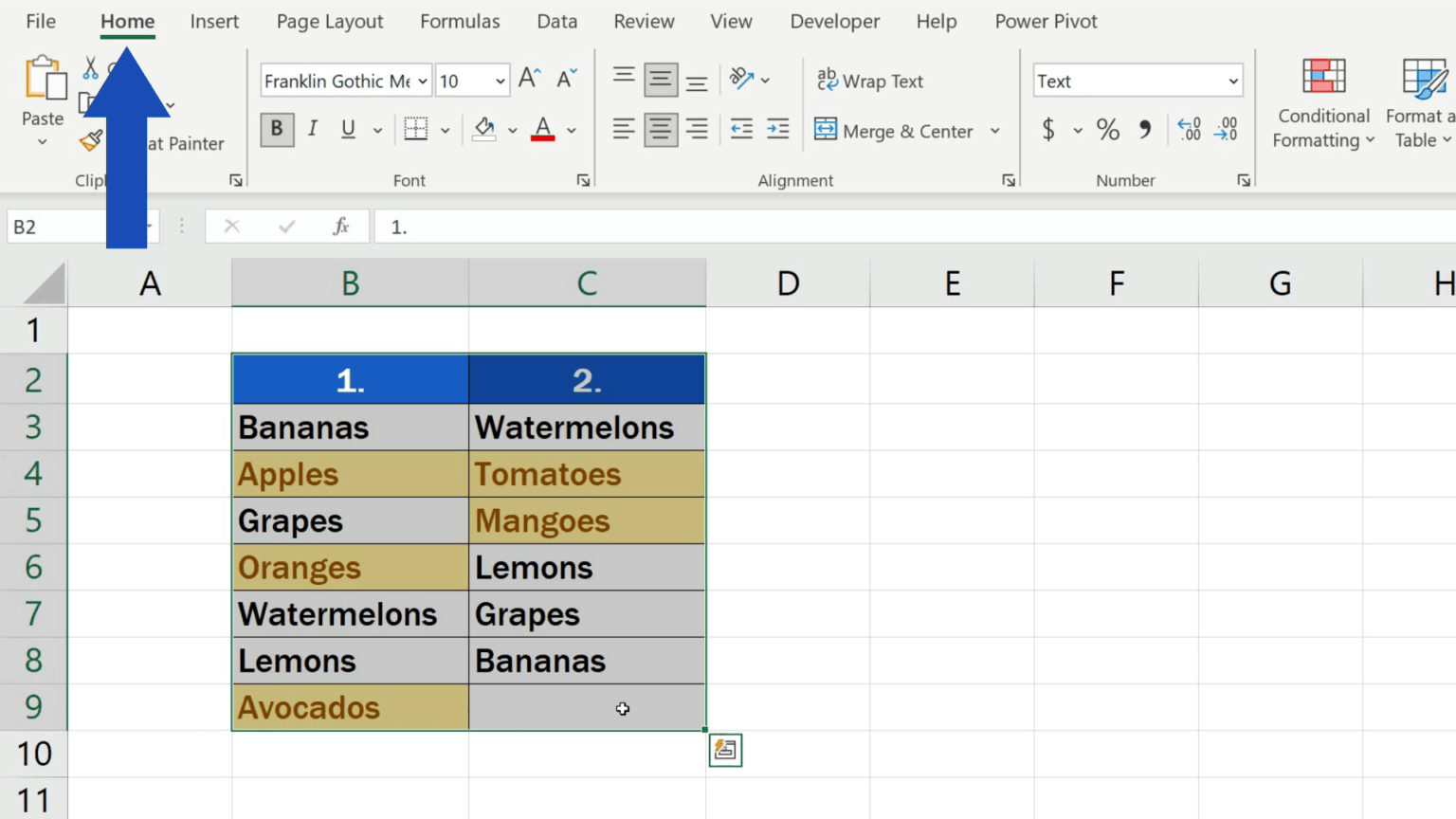
Task: Select the Wrap Text icon
Action: tap(870, 81)
